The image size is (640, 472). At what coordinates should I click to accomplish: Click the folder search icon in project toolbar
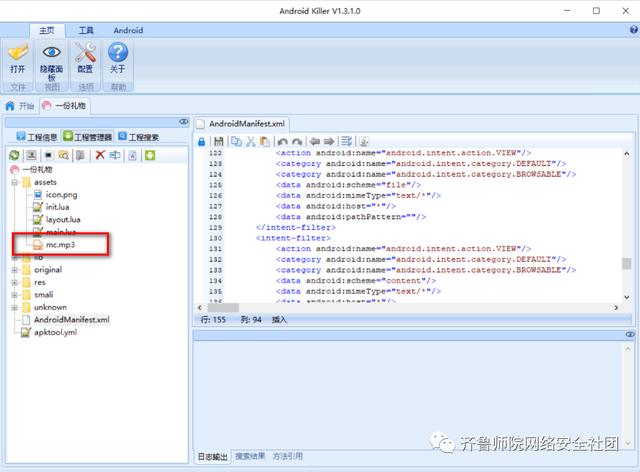point(64,155)
